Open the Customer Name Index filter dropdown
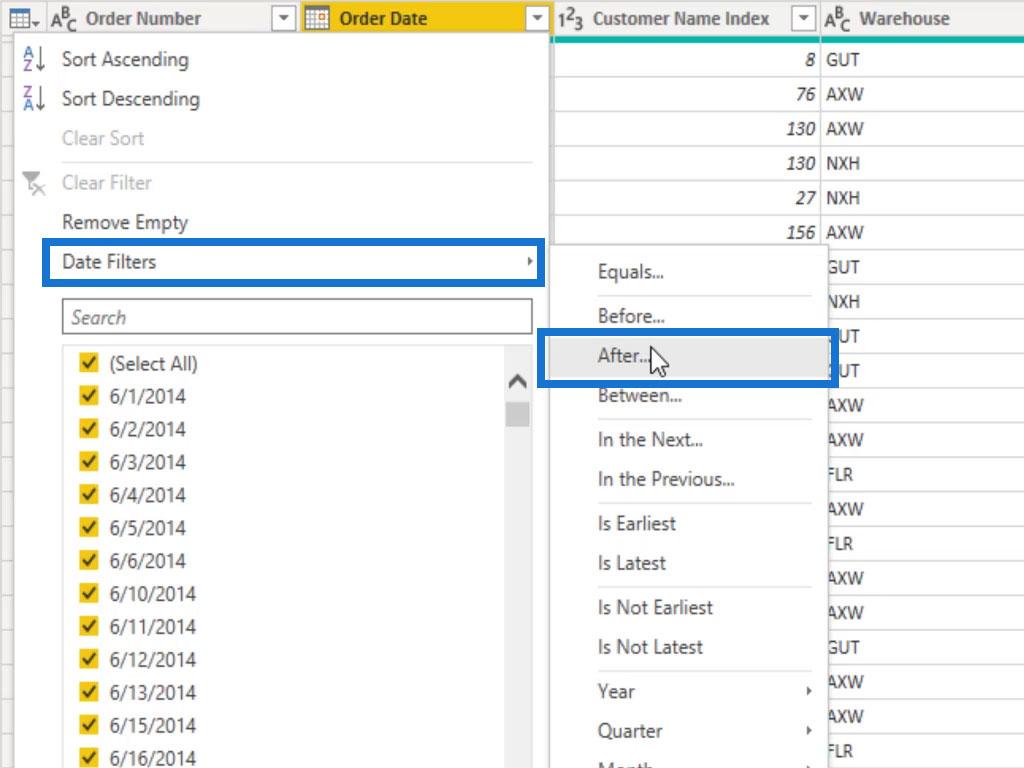The width and height of the screenshot is (1024, 768). click(803, 18)
